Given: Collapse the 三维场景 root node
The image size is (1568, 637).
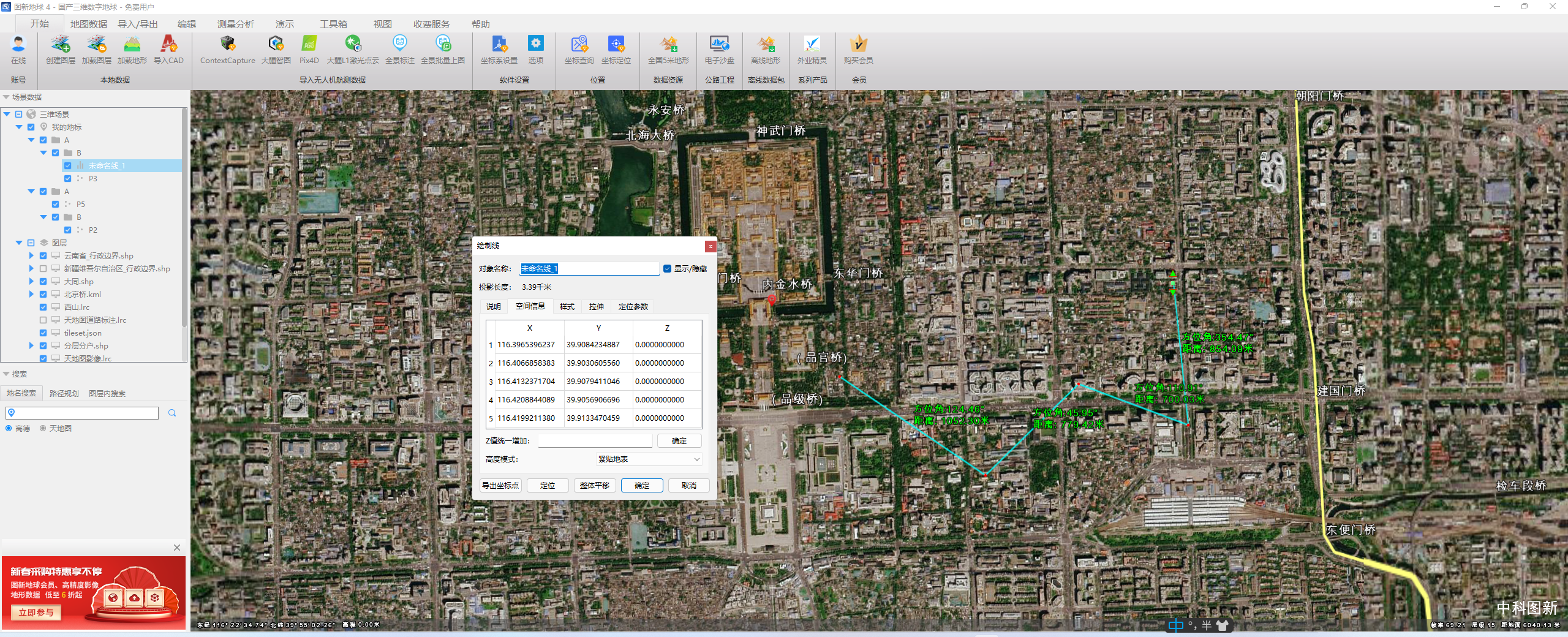Looking at the screenshot, I should tap(7, 114).
